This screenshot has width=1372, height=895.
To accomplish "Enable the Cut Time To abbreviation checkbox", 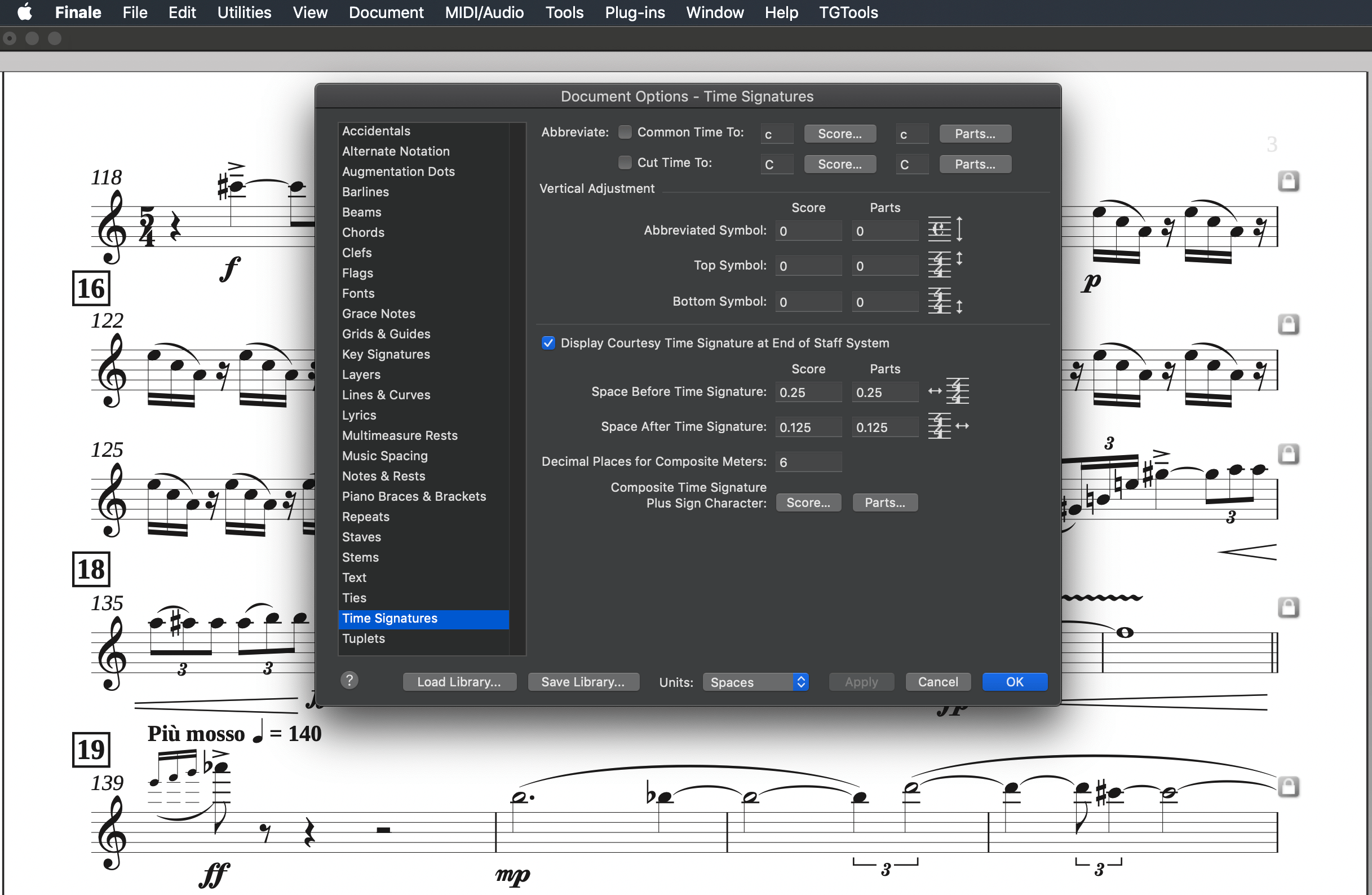I will pyautogui.click(x=625, y=162).
